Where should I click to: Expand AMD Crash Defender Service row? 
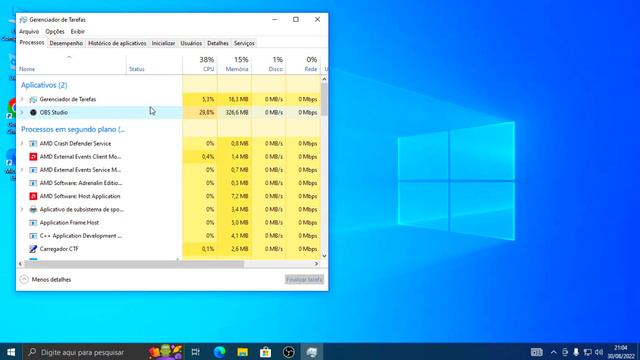(x=22, y=144)
